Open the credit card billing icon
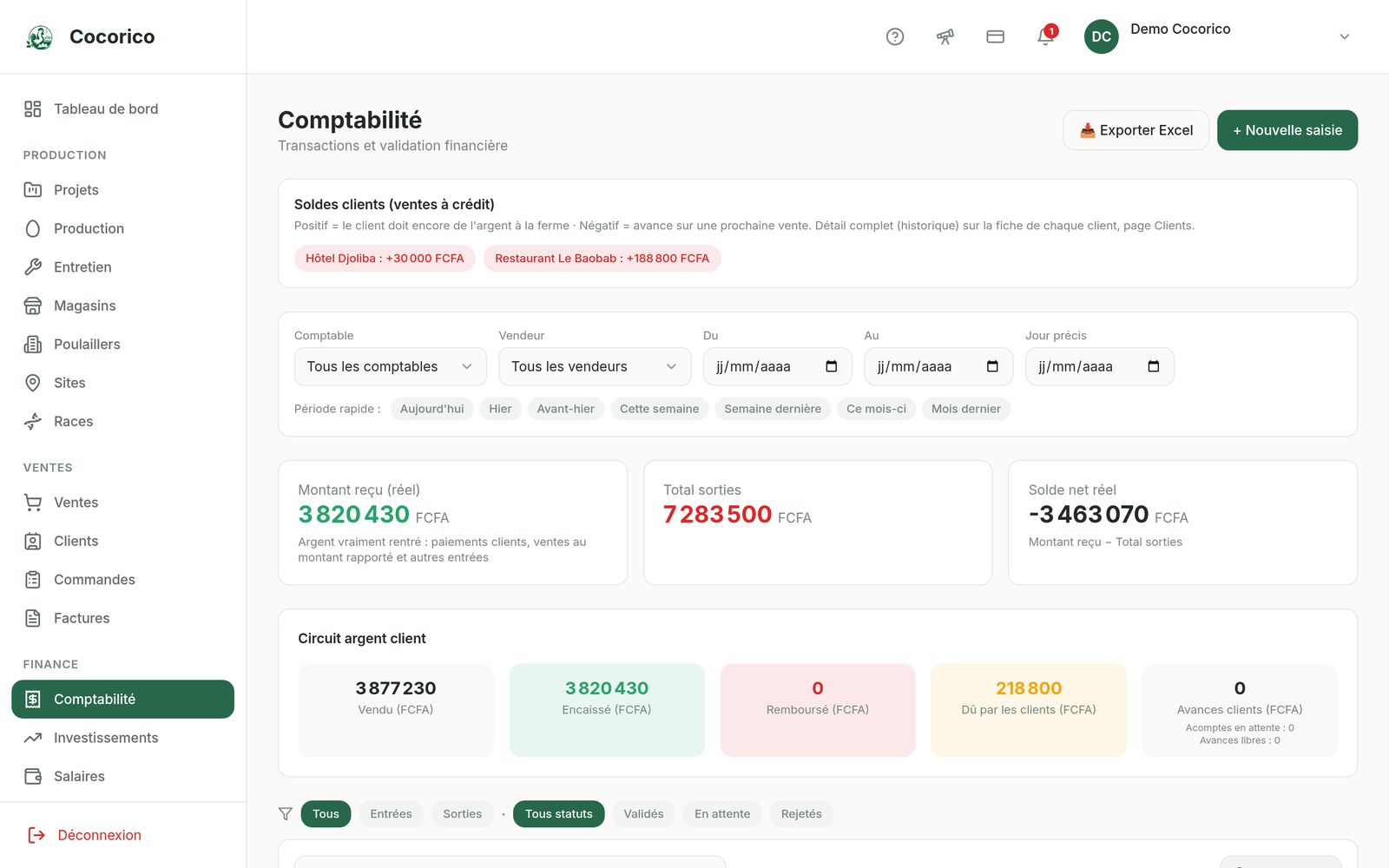Viewport: 1389px width, 868px height. coord(996,36)
